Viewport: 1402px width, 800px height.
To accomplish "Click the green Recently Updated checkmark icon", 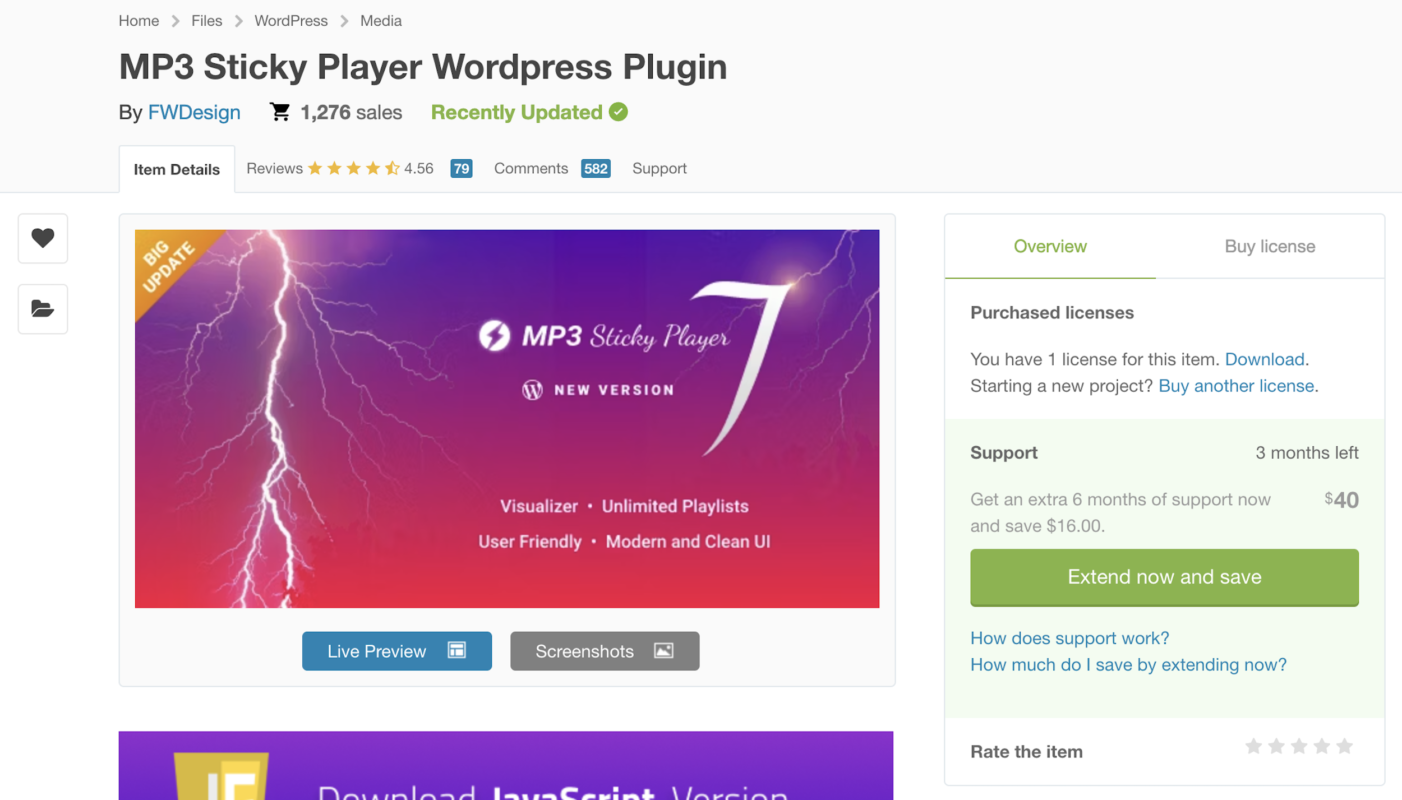I will 619,112.
